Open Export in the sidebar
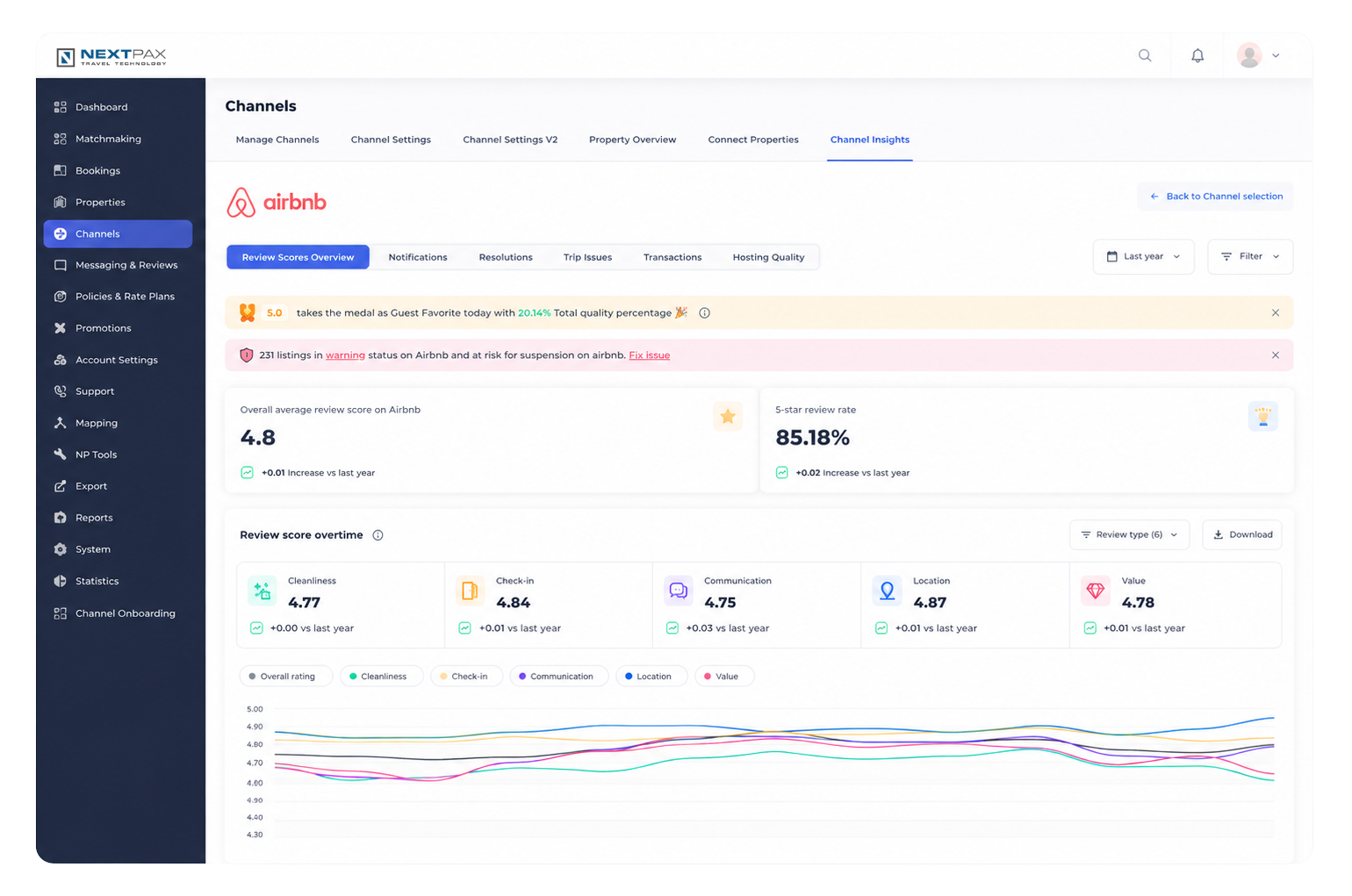The width and height of the screenshot is (1352, 896). tap(118, 486)
